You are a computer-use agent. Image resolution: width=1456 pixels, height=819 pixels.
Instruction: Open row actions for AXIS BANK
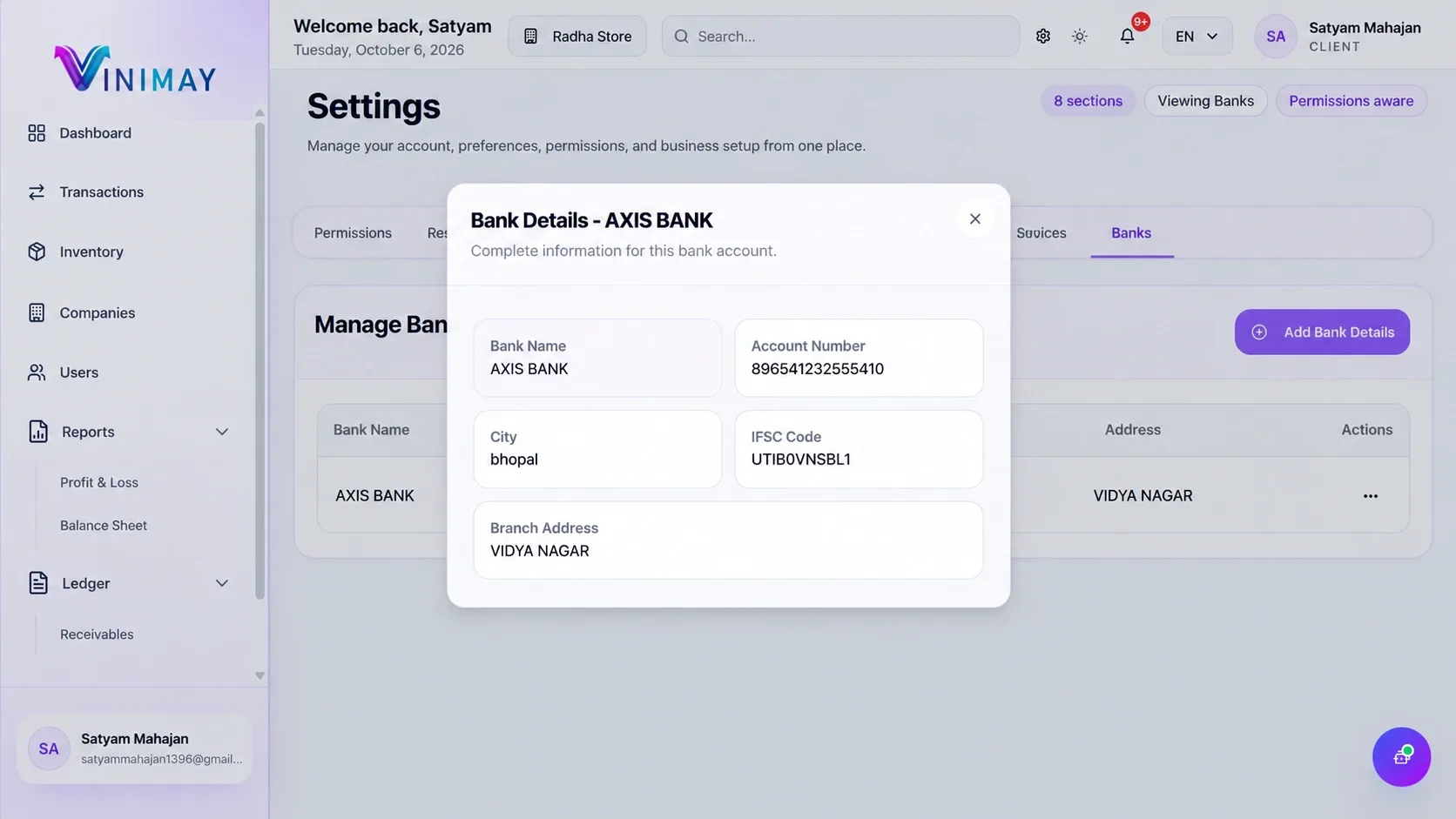coord(1371,496)
